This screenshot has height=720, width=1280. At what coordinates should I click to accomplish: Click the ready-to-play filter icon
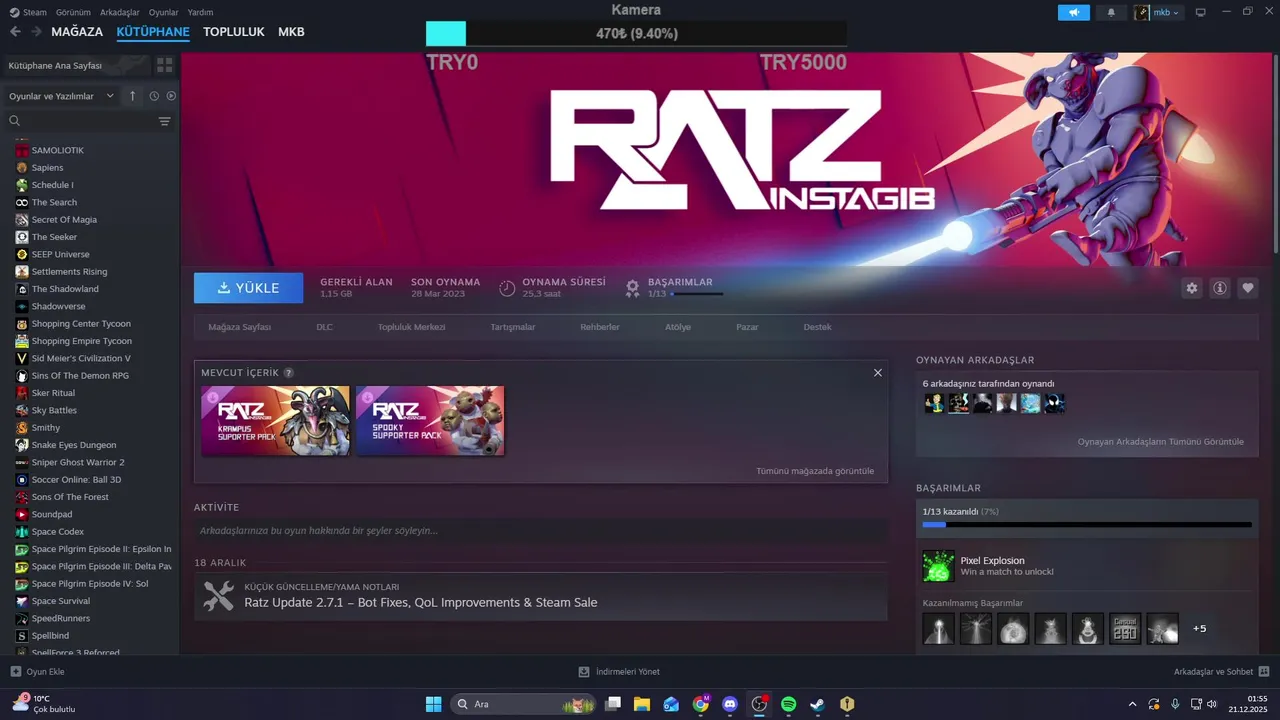(171, 96)
